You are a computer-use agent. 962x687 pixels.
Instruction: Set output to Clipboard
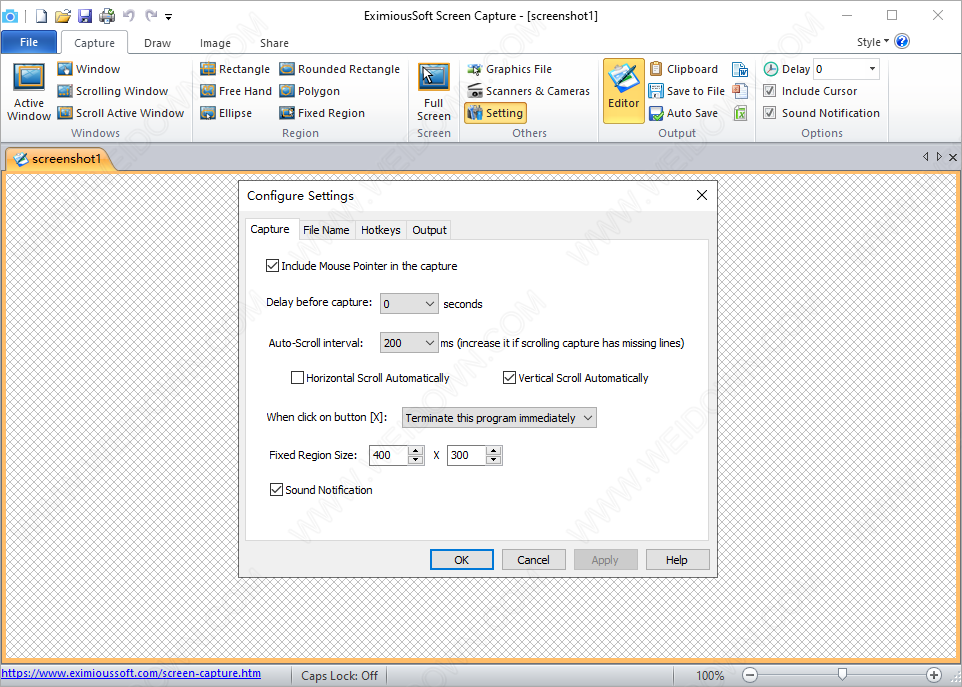[x=683, y=69]
